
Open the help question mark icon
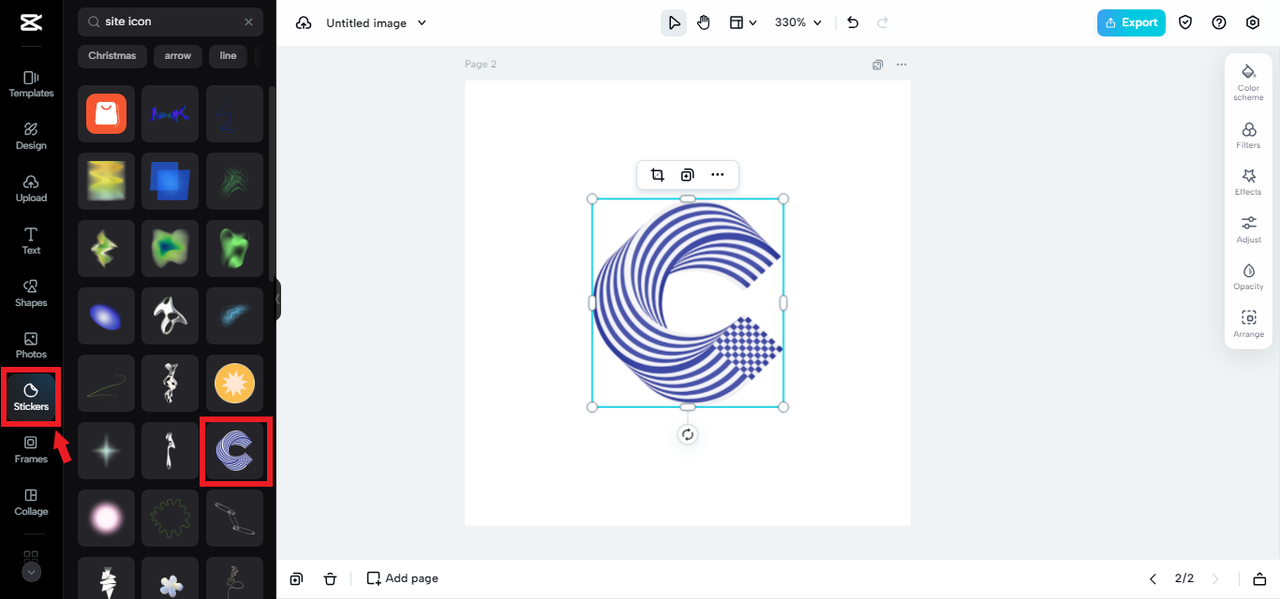coord(1219,23)
